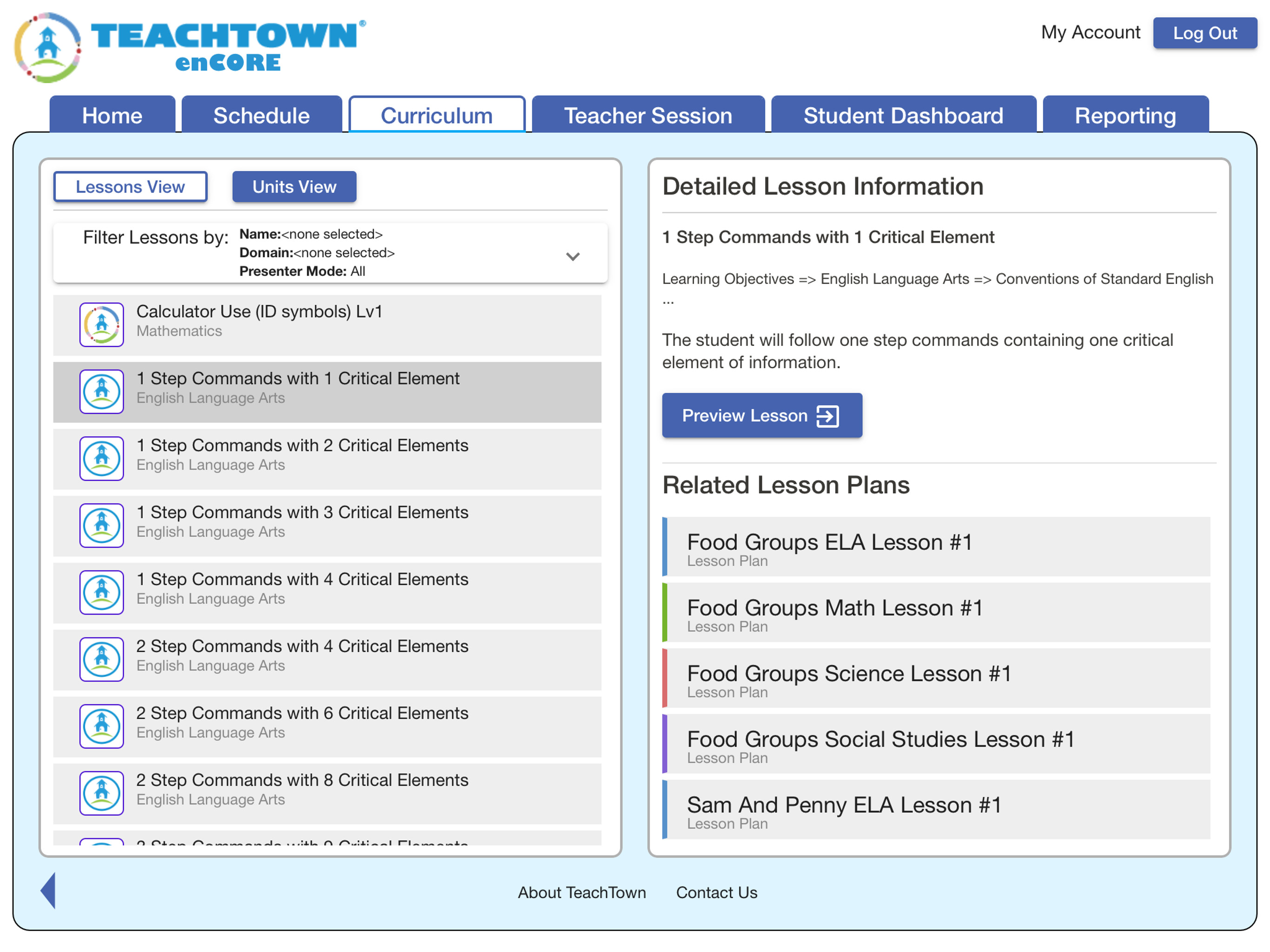Open My Account
1270x952 pixels.
coord(1090,32)
